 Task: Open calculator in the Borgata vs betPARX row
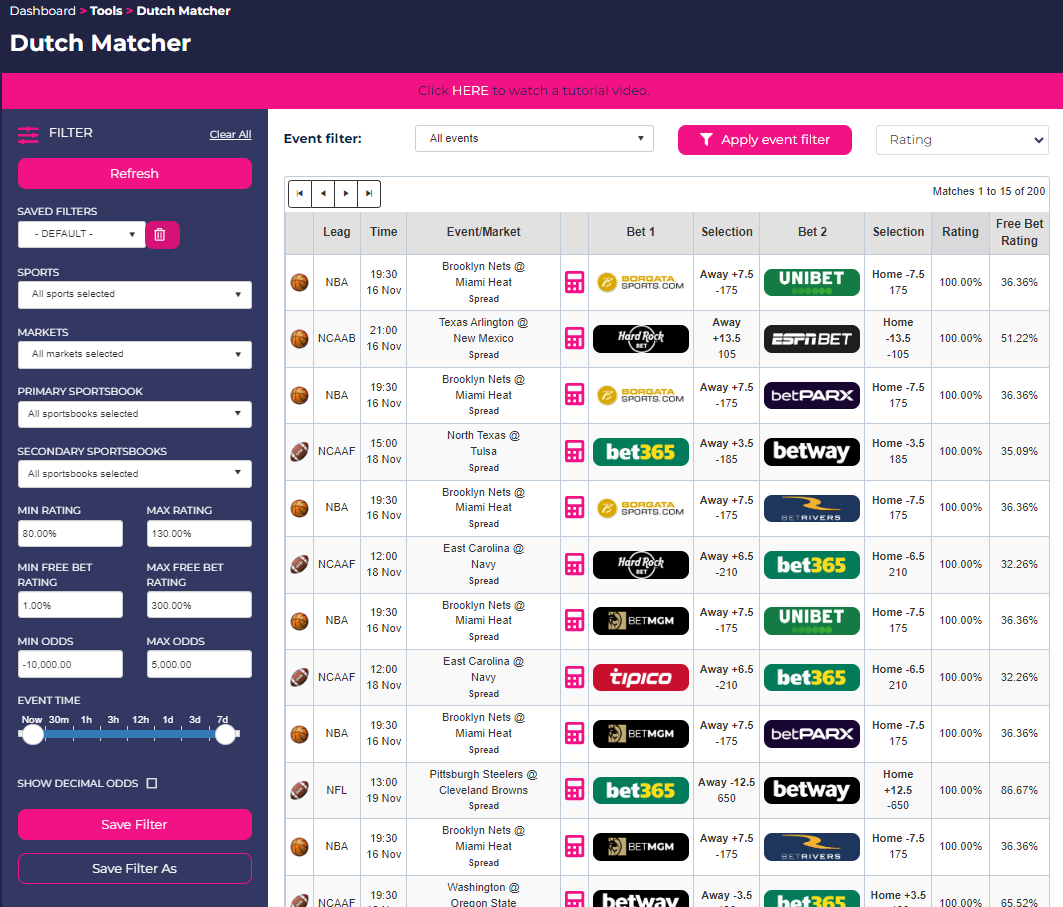(574, 395)
